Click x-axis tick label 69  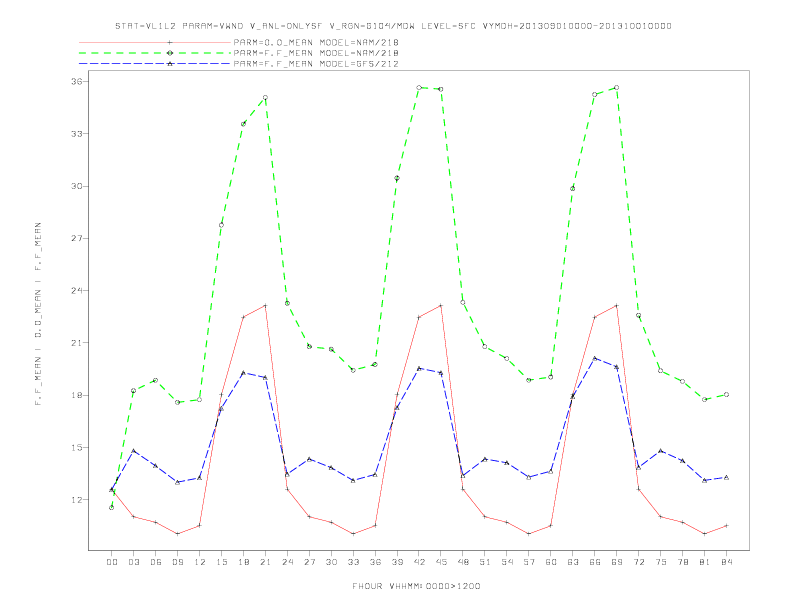pos(617,562)
